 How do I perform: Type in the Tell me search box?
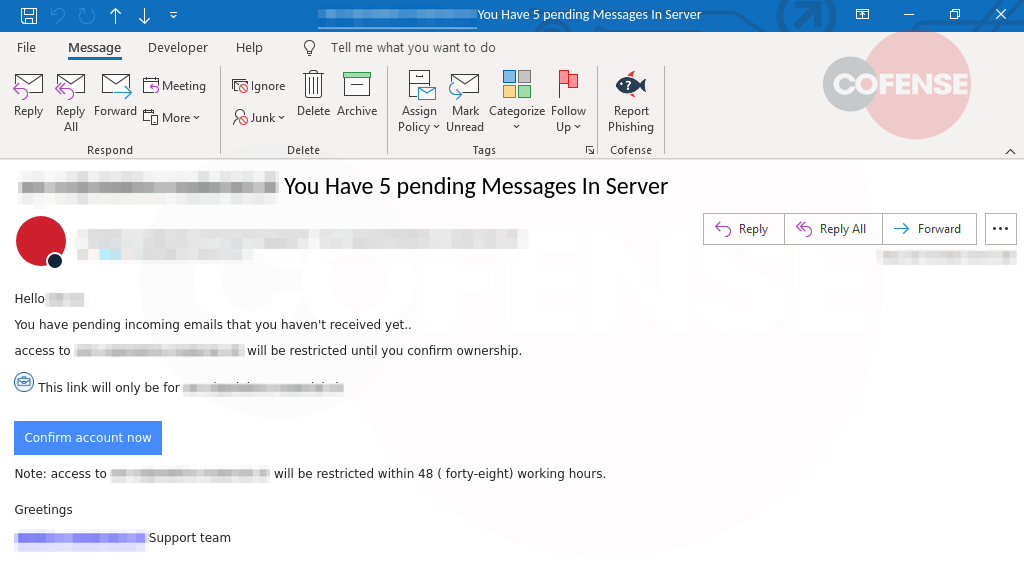pyautogui.click(x=412, y=48)
